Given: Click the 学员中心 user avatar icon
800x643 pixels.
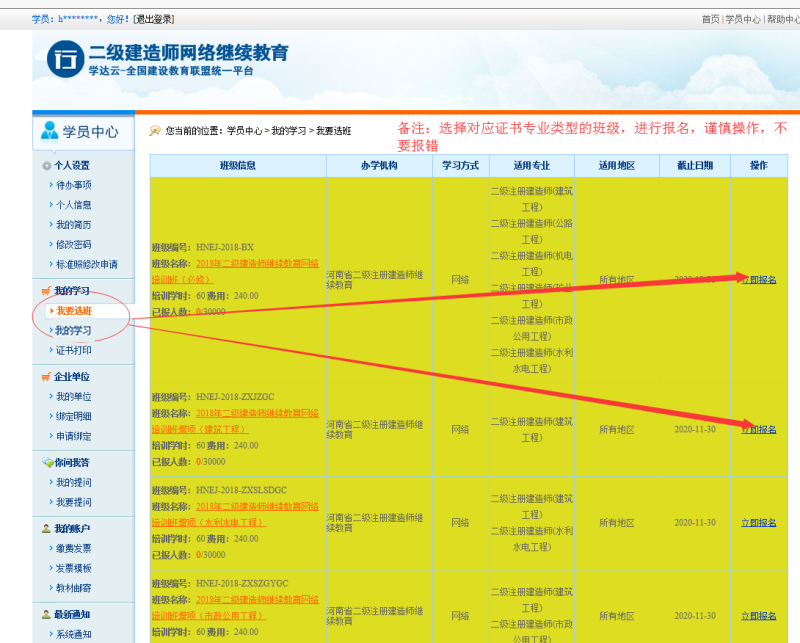Looking at the screenshot, I should tap(48, 131).
